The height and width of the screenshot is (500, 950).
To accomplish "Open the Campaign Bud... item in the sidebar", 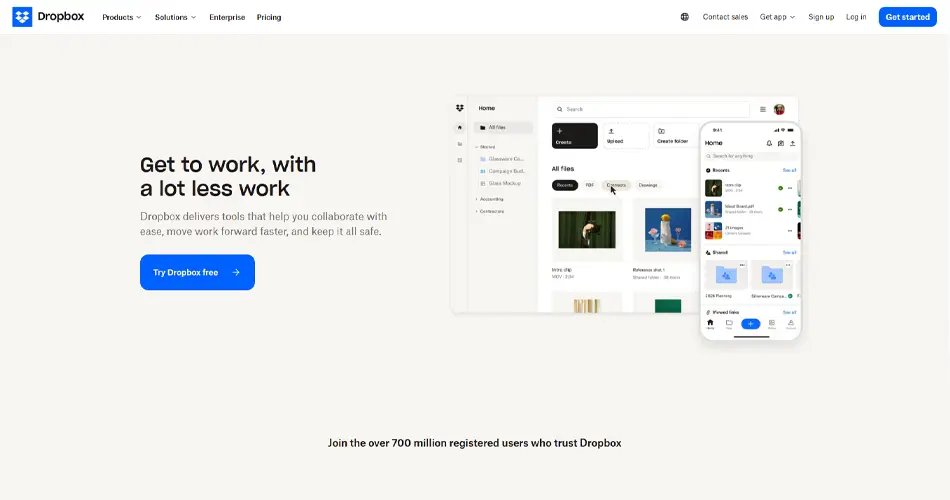I will pyautogui.click(x=502, y=171).
